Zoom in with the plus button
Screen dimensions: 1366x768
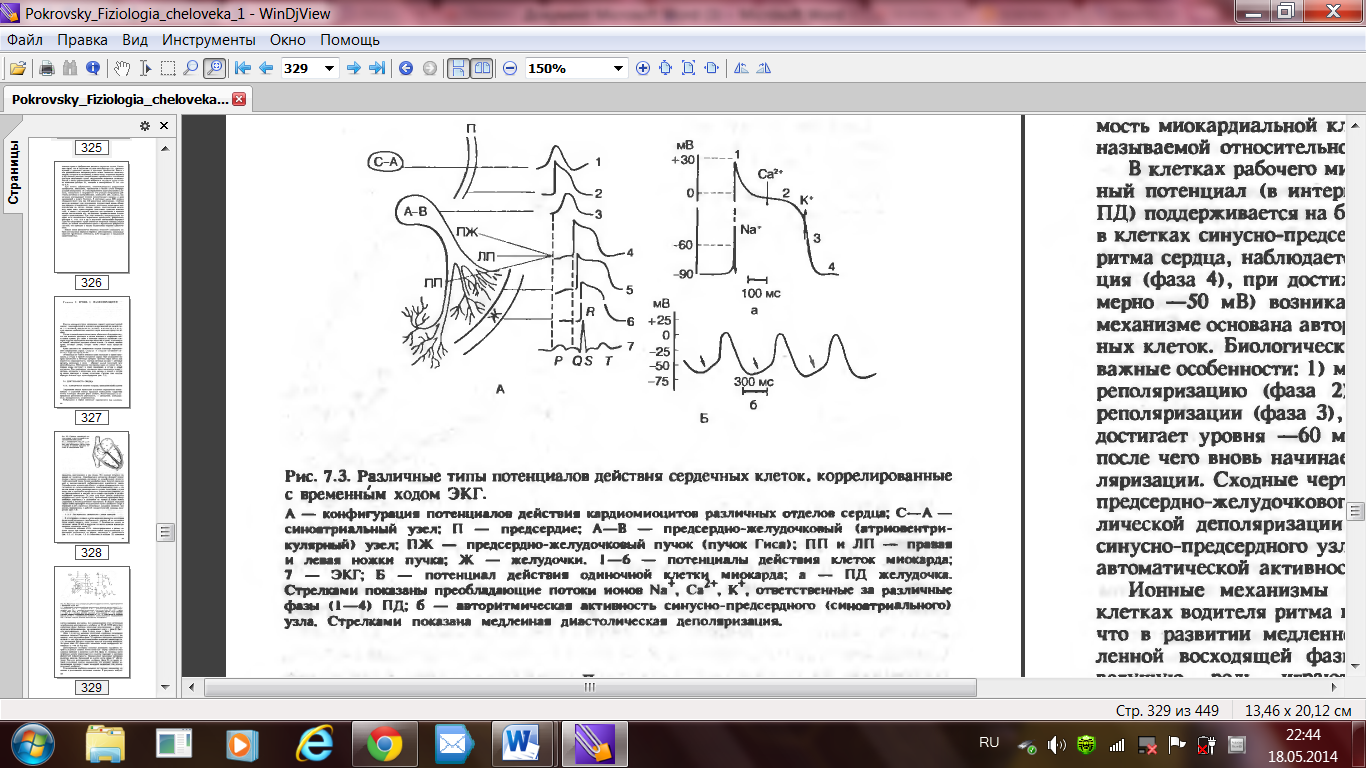pos(642,68)
